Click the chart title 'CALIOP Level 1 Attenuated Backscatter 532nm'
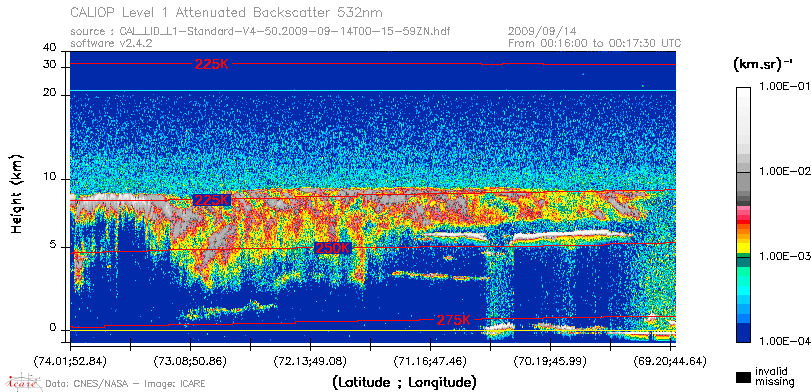Screen dimensions: 811x392 (x=227, y=12)
